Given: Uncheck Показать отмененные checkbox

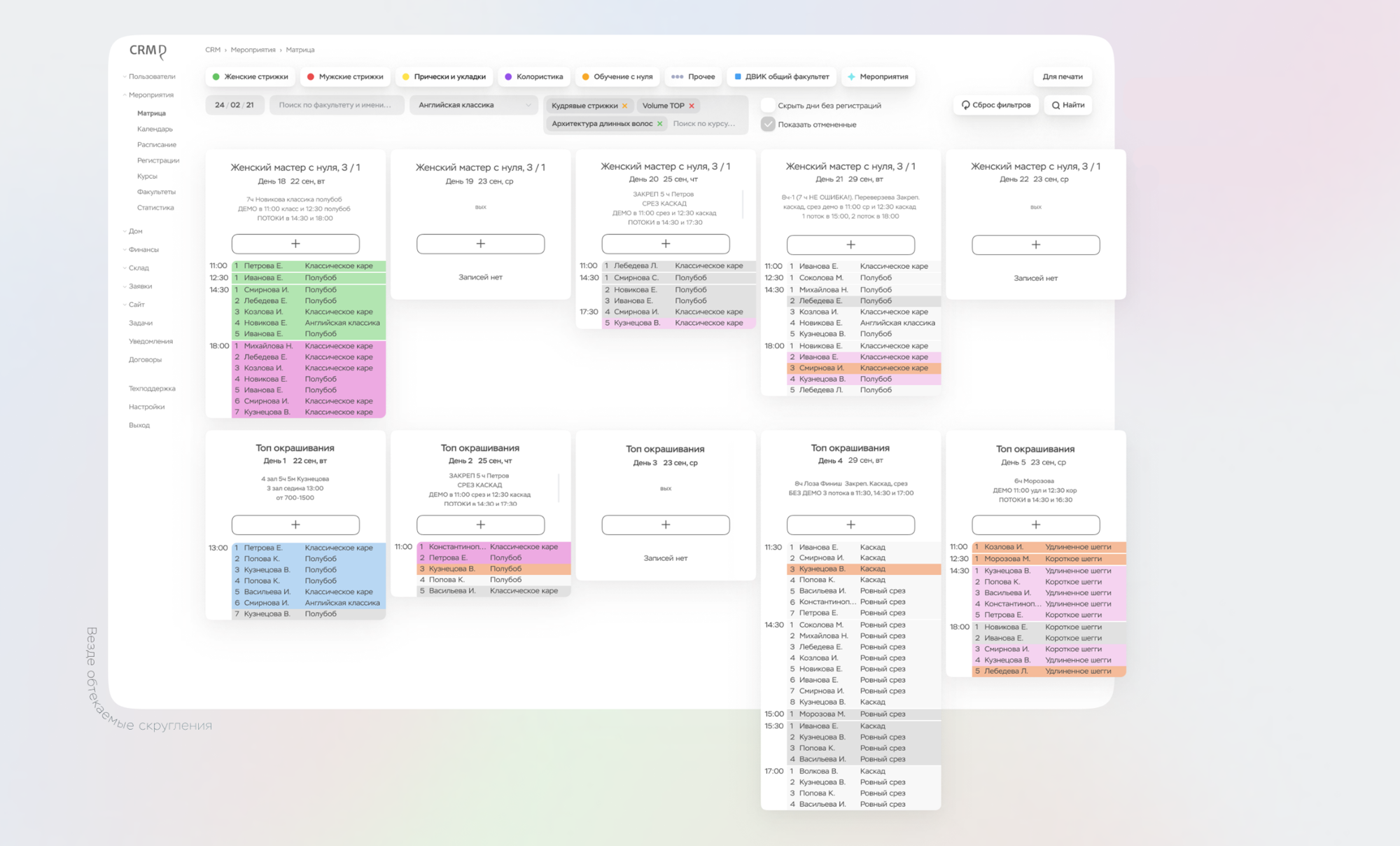Looking at the screenshot, I should point(768,125).
